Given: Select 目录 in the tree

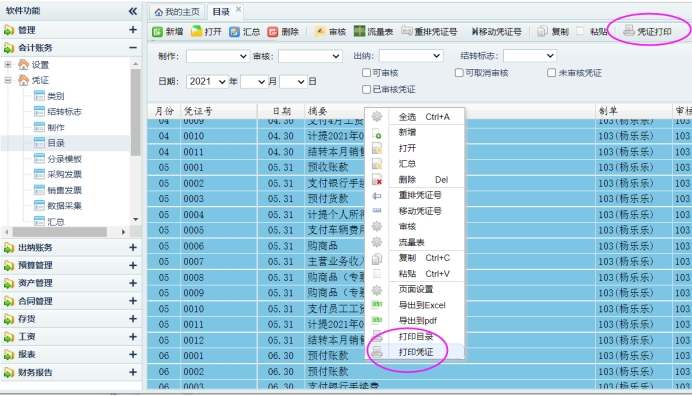Looking at the screenshot, I should click(x=56, y=143).
